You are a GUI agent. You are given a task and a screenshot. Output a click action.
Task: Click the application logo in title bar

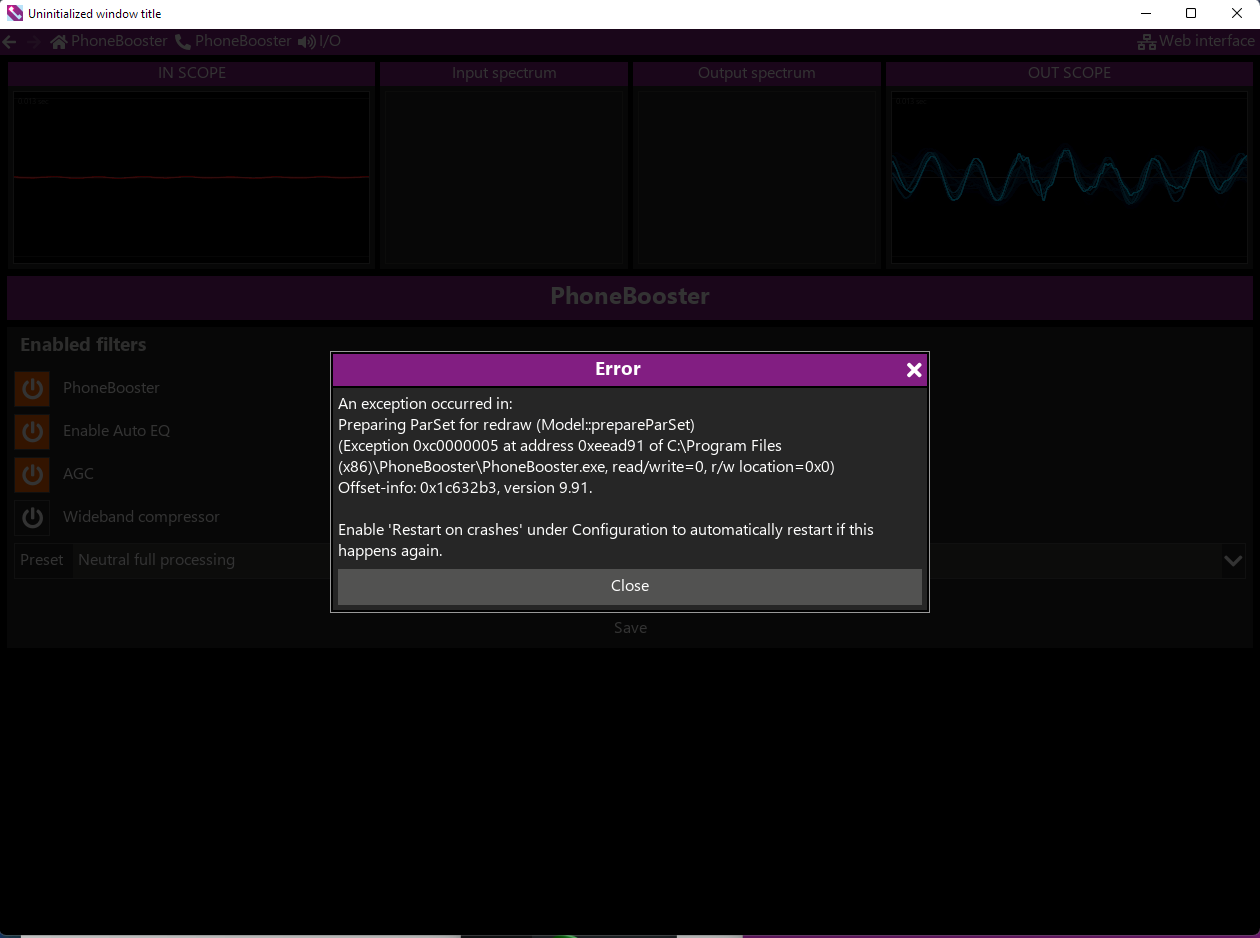[15, 14]
